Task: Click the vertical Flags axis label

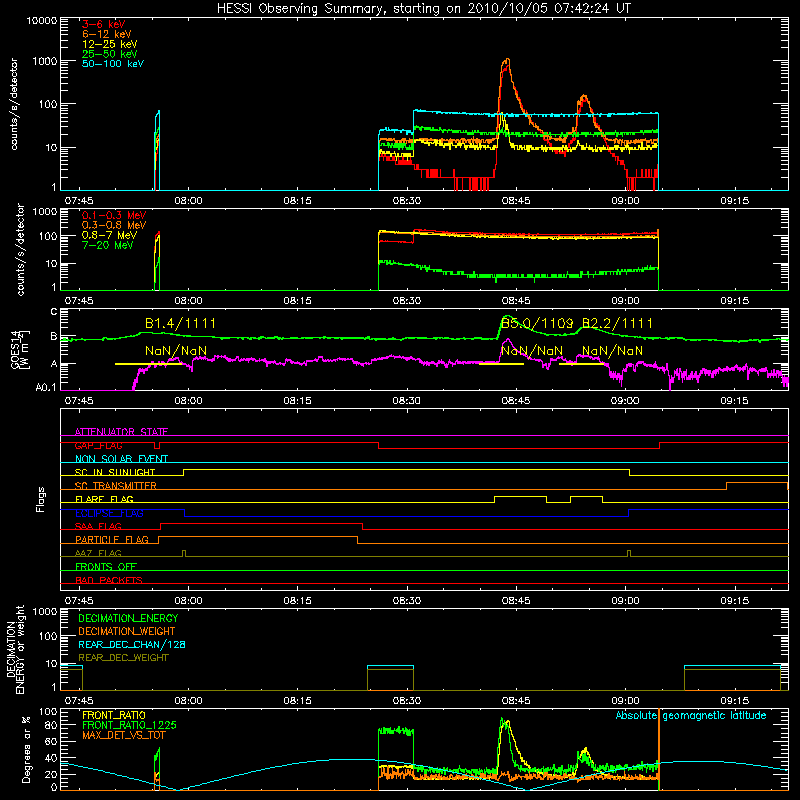Action: (x=41, y=499)
